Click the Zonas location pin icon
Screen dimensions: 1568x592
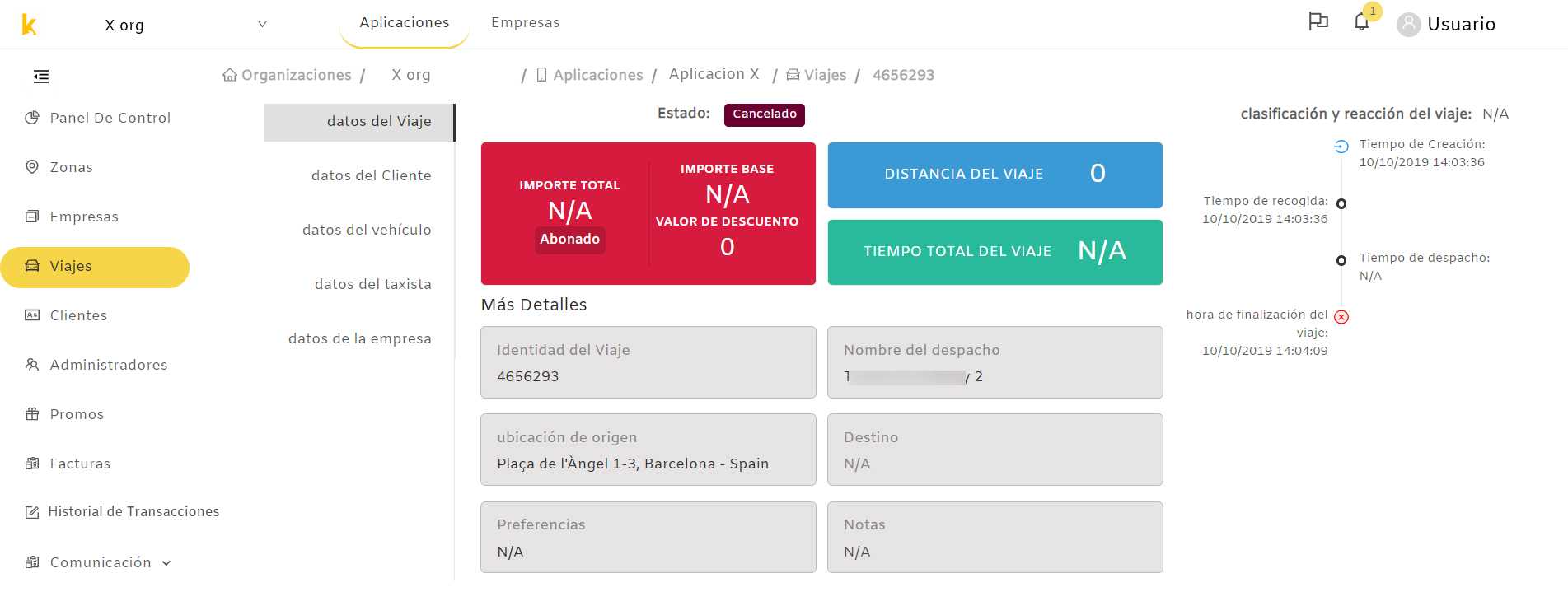pos(32,167)
